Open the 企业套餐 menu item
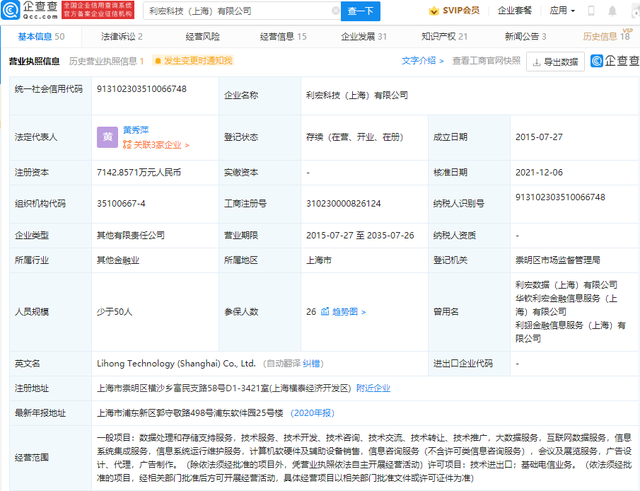 [x=515, y=11]
